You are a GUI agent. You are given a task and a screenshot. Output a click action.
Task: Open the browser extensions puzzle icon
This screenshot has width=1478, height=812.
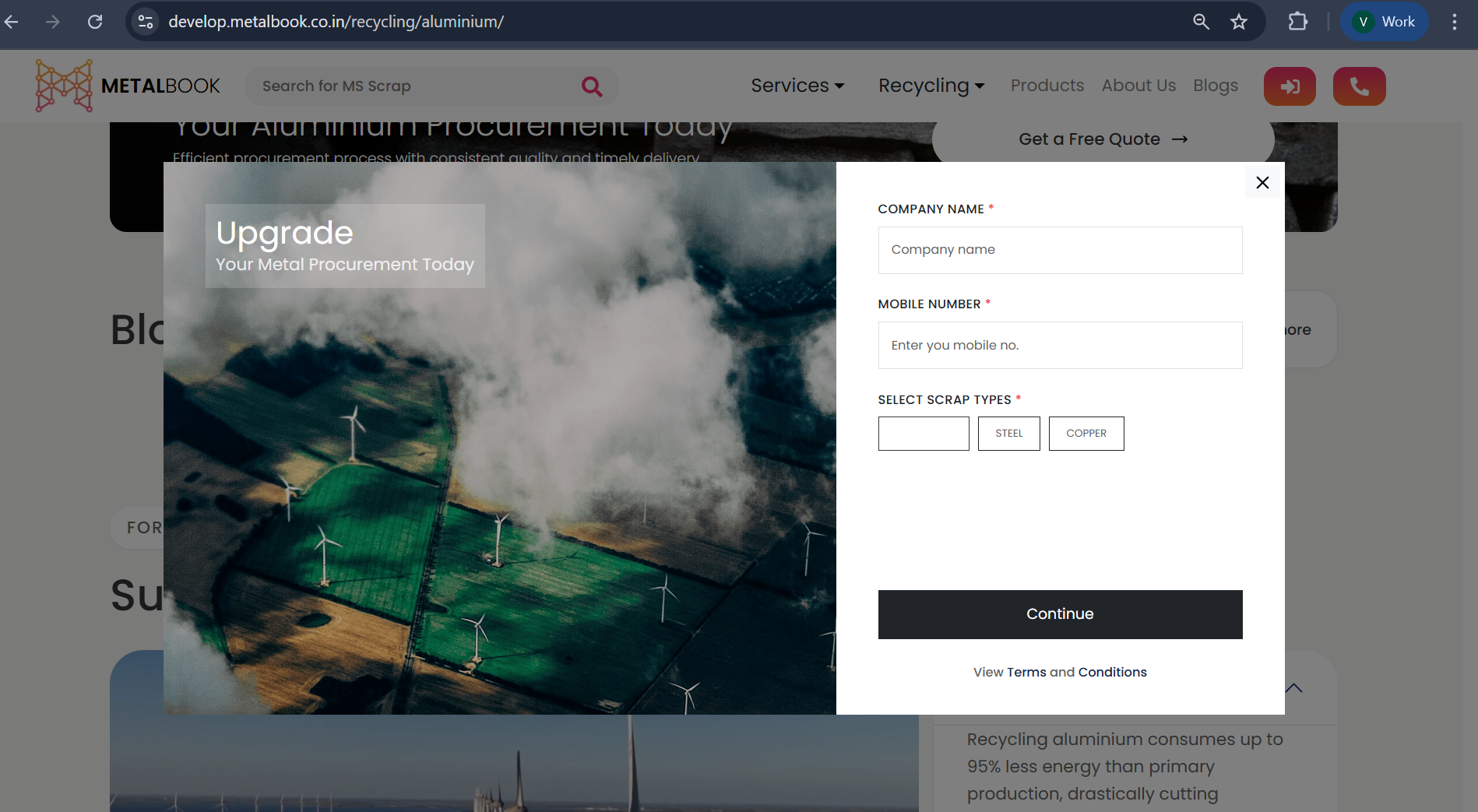pyautogui.click(x=1297, y=22)
